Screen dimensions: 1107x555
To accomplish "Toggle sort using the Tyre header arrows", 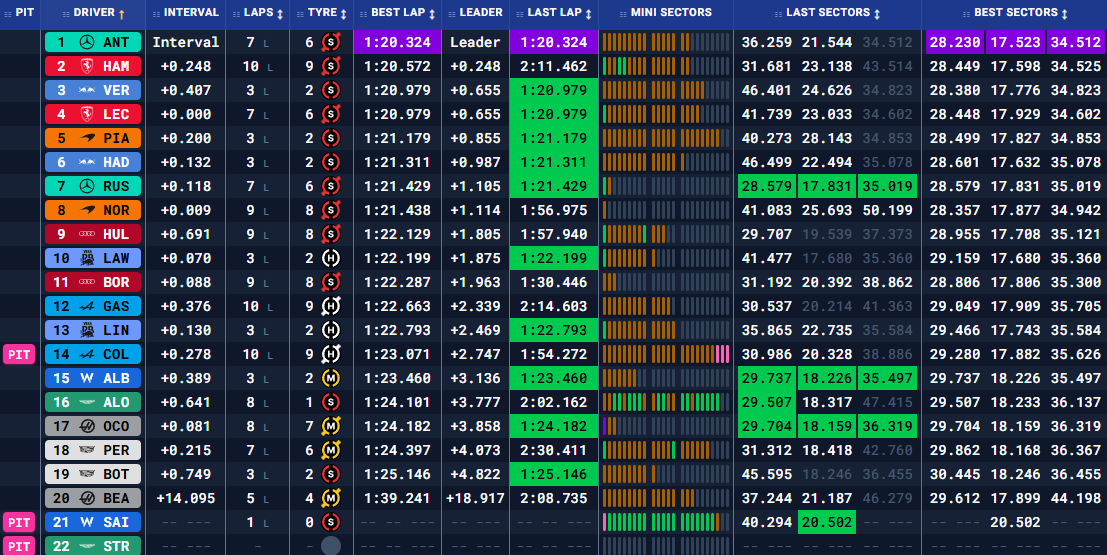I will [x=345, y=14].
